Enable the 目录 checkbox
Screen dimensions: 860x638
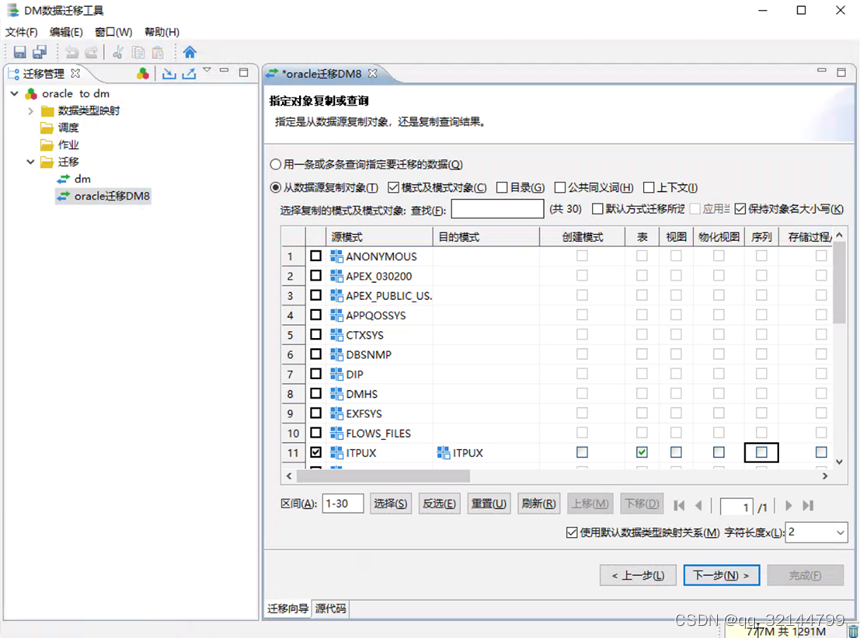[x=501, y=188]
